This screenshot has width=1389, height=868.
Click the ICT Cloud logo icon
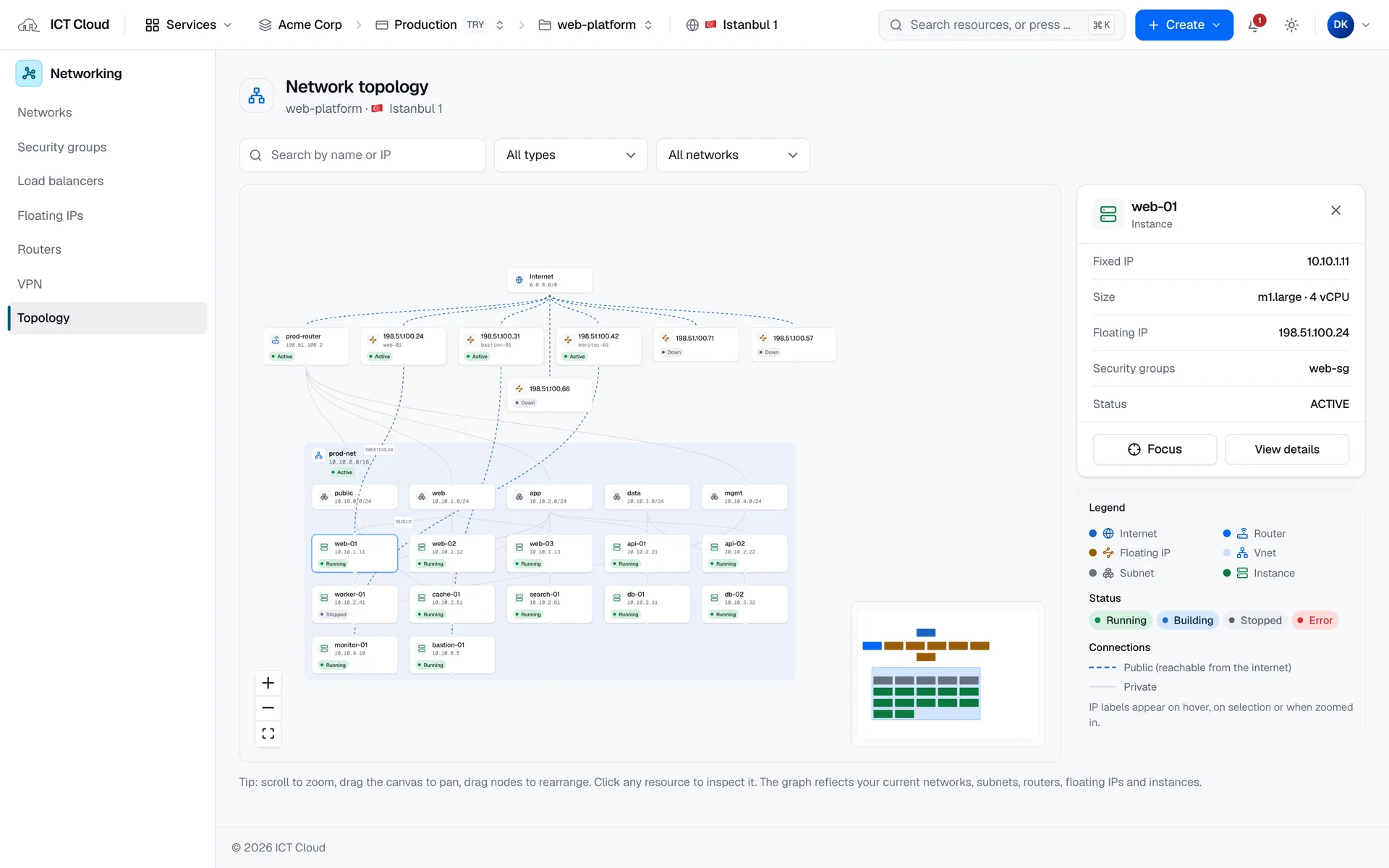[28, 25]
